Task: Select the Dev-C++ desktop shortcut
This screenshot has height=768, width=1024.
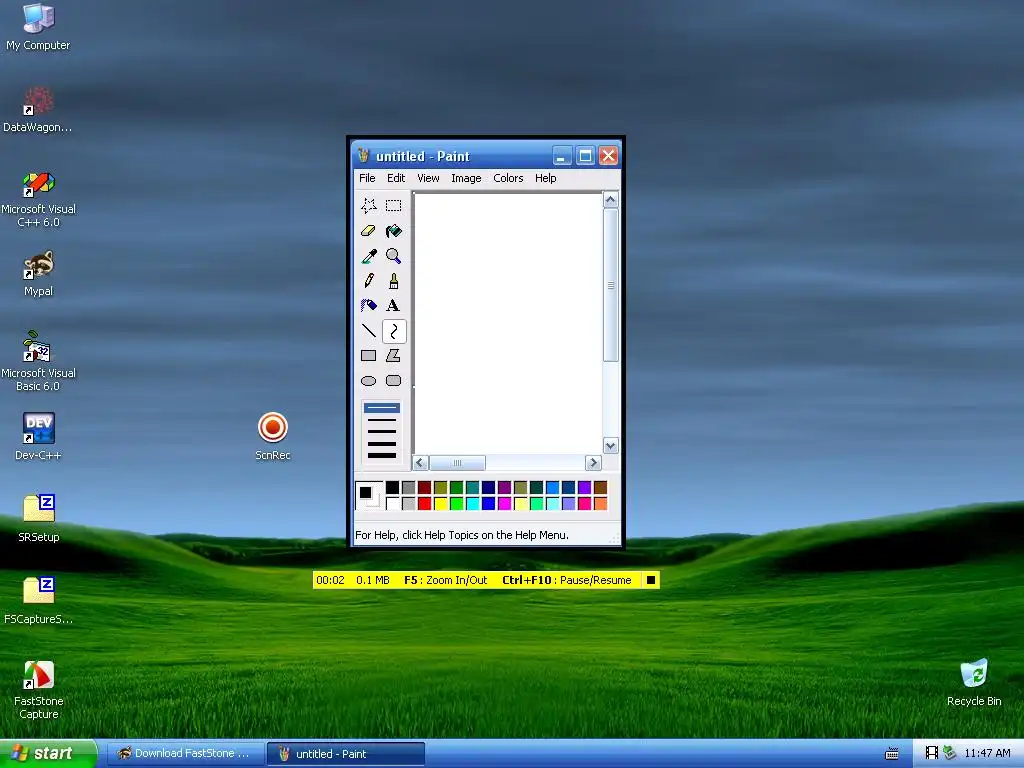Action: pyautogui.click(x=38, y=437)
